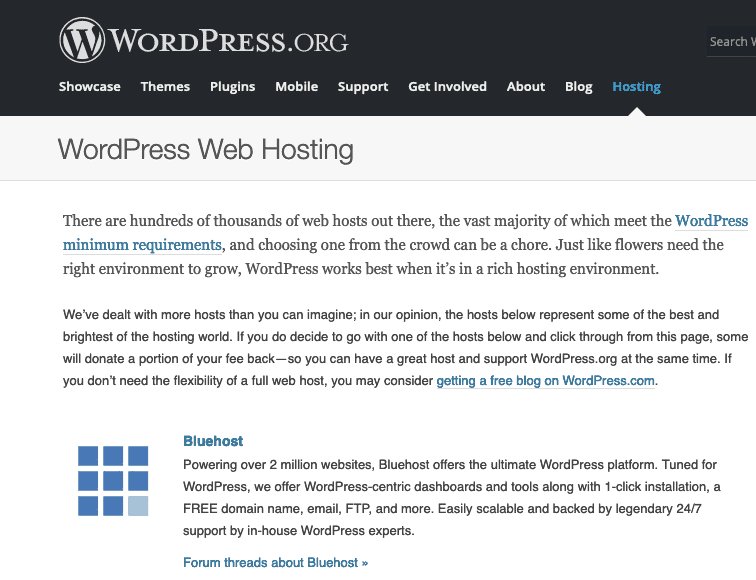Open the Bluehost heading link
This screenshot has width=756, height=580.
click(213, 441)
